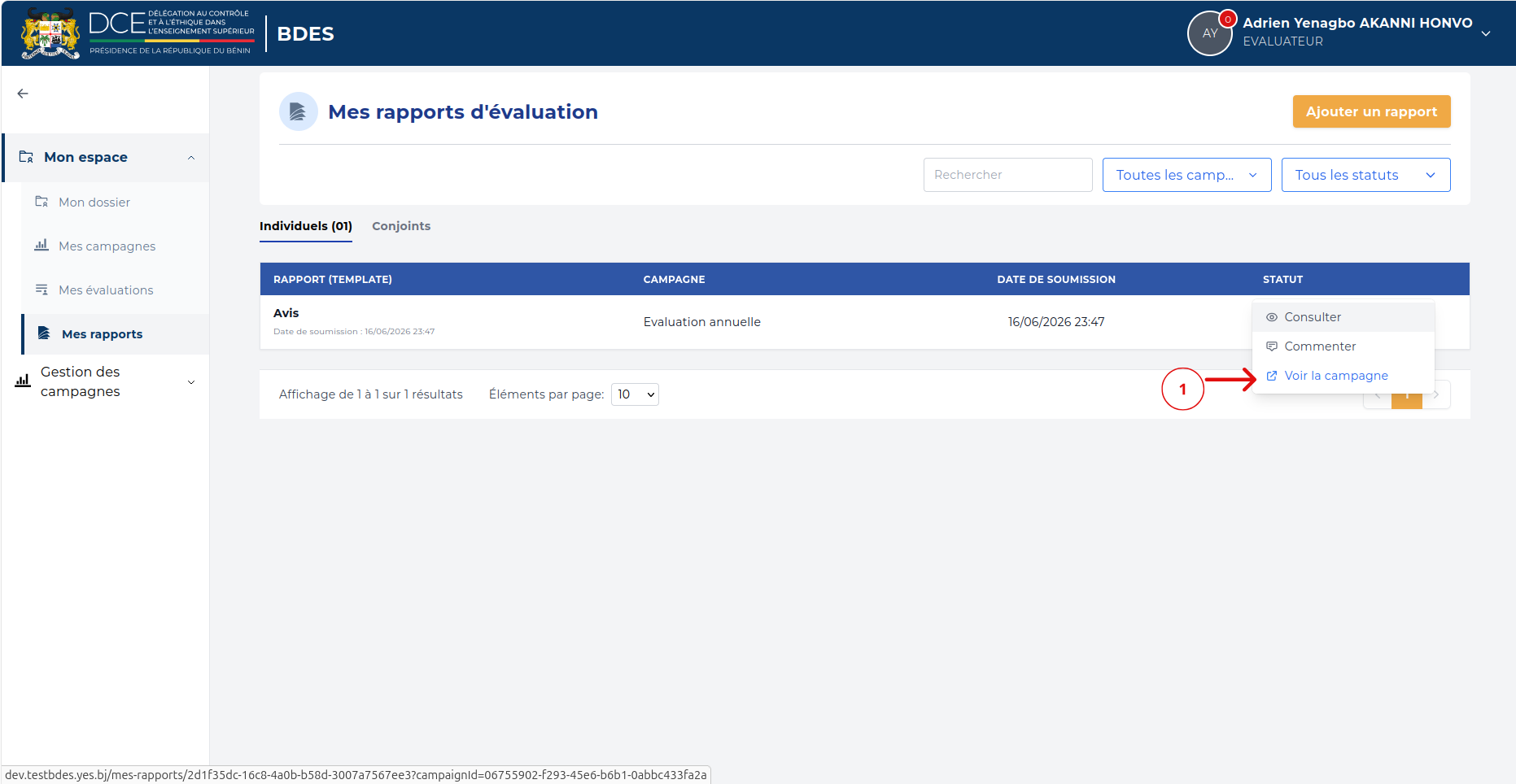Switch to the Conjoints tab
1516x784 pixels.
click(401, 226)
